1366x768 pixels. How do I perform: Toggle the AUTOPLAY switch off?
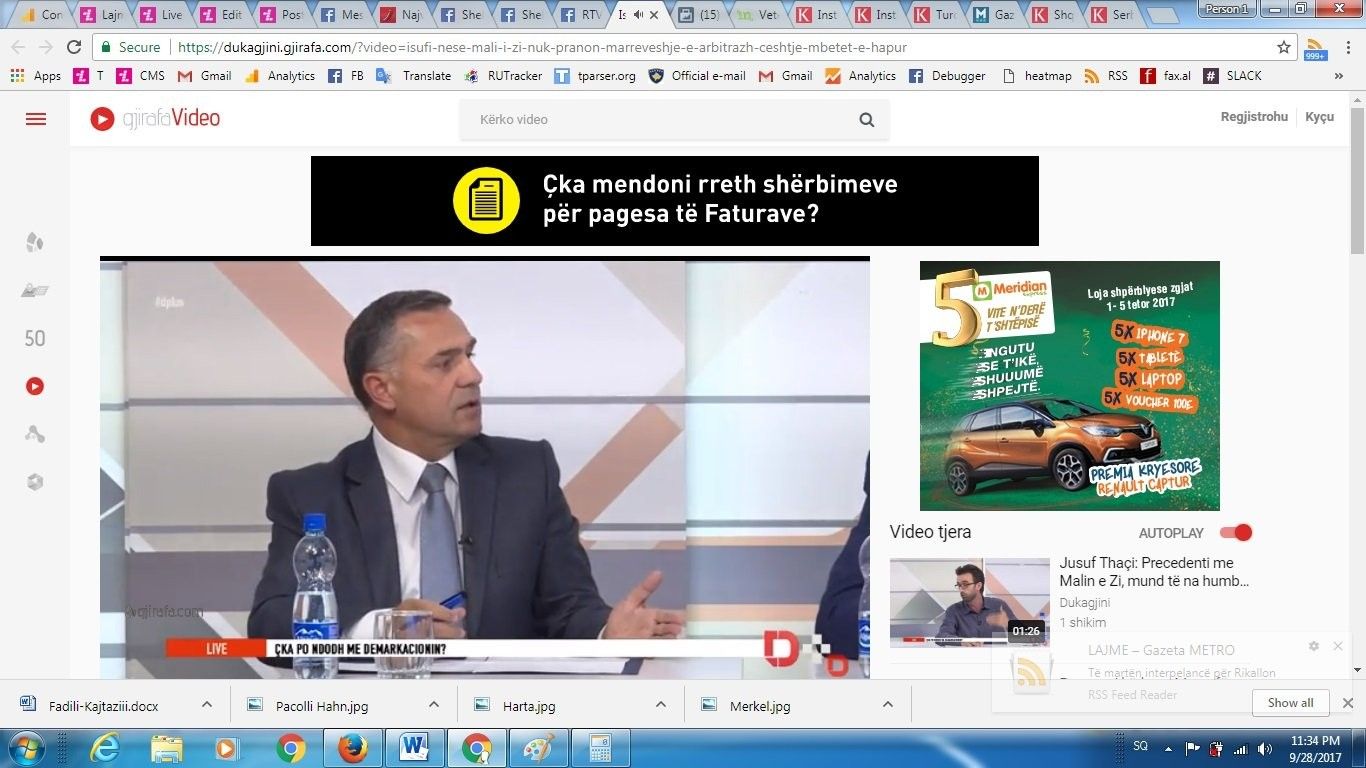pos(1236,533)
